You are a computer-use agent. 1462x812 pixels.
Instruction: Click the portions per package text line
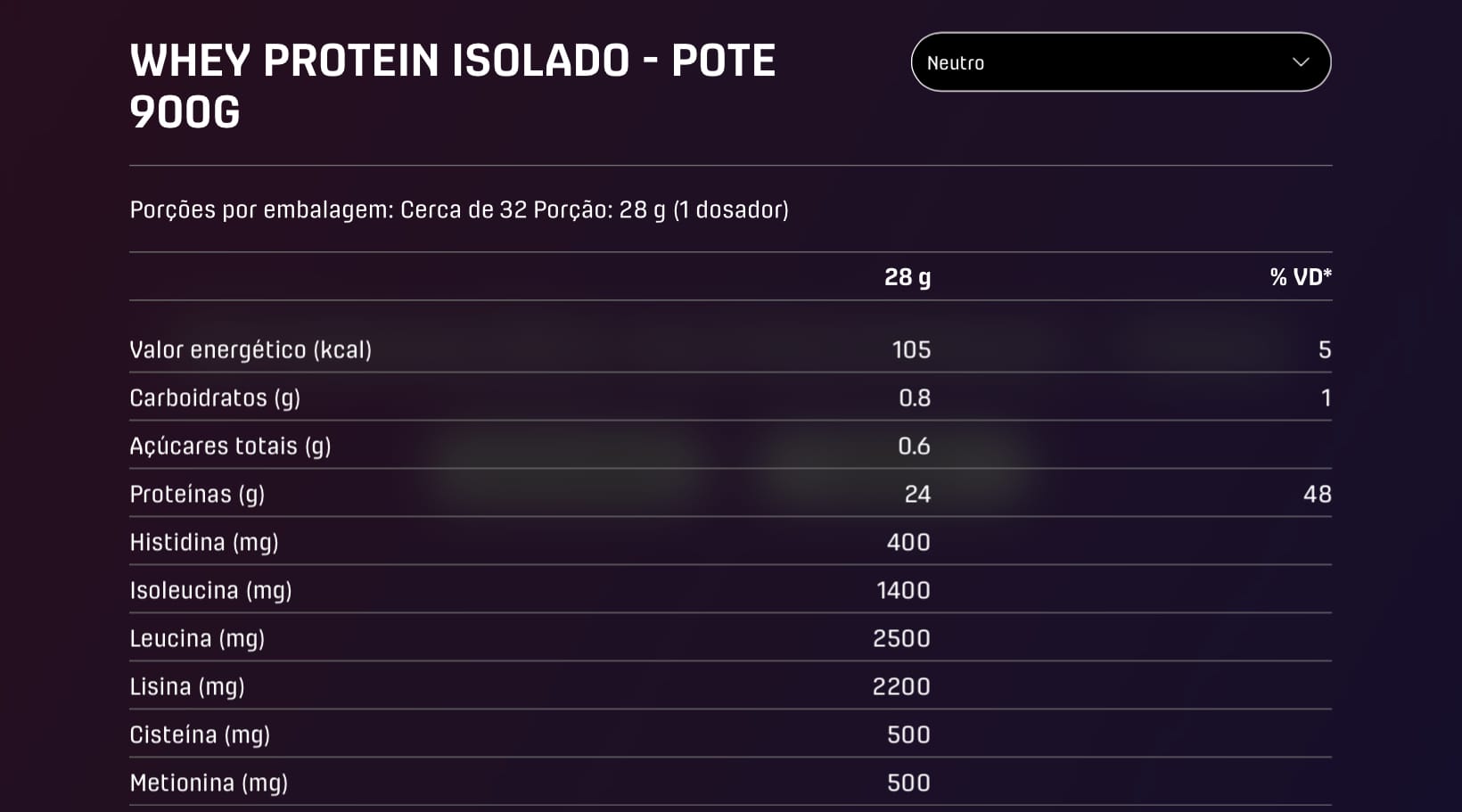(x=459, y=209)
